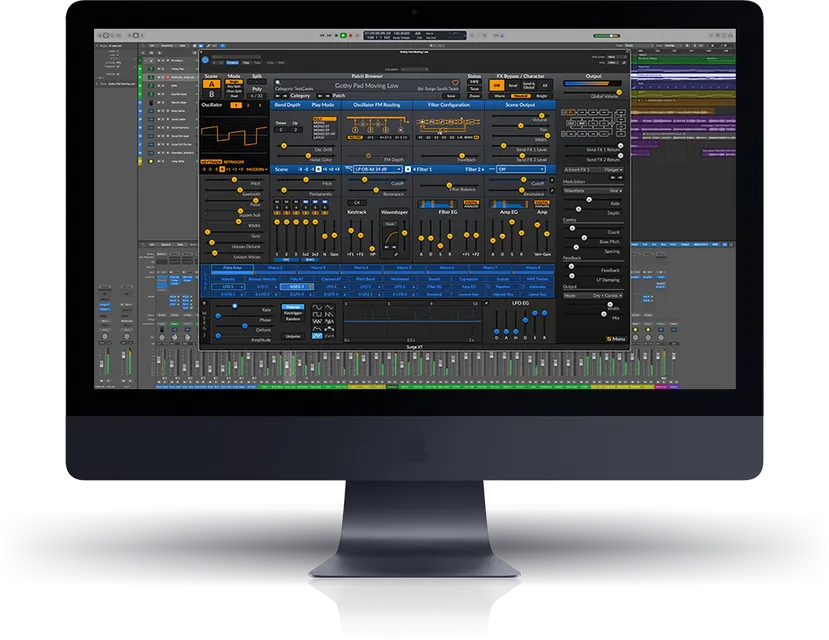Click the Copy button in plugin header
Image resolution: width=829 pixels, height=640 pixels.
pos(246,62)
